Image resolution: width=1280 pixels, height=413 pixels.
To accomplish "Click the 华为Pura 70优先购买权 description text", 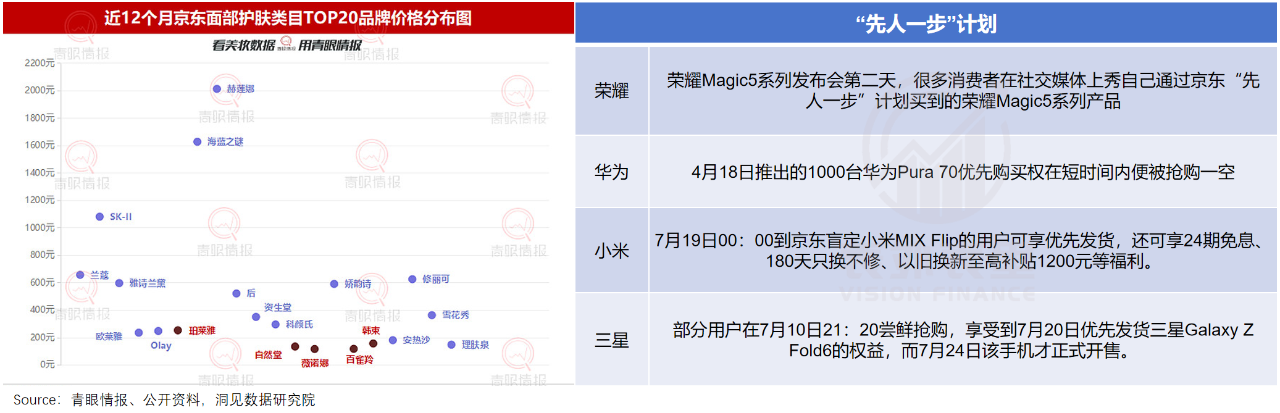I will tap(963, 172).
